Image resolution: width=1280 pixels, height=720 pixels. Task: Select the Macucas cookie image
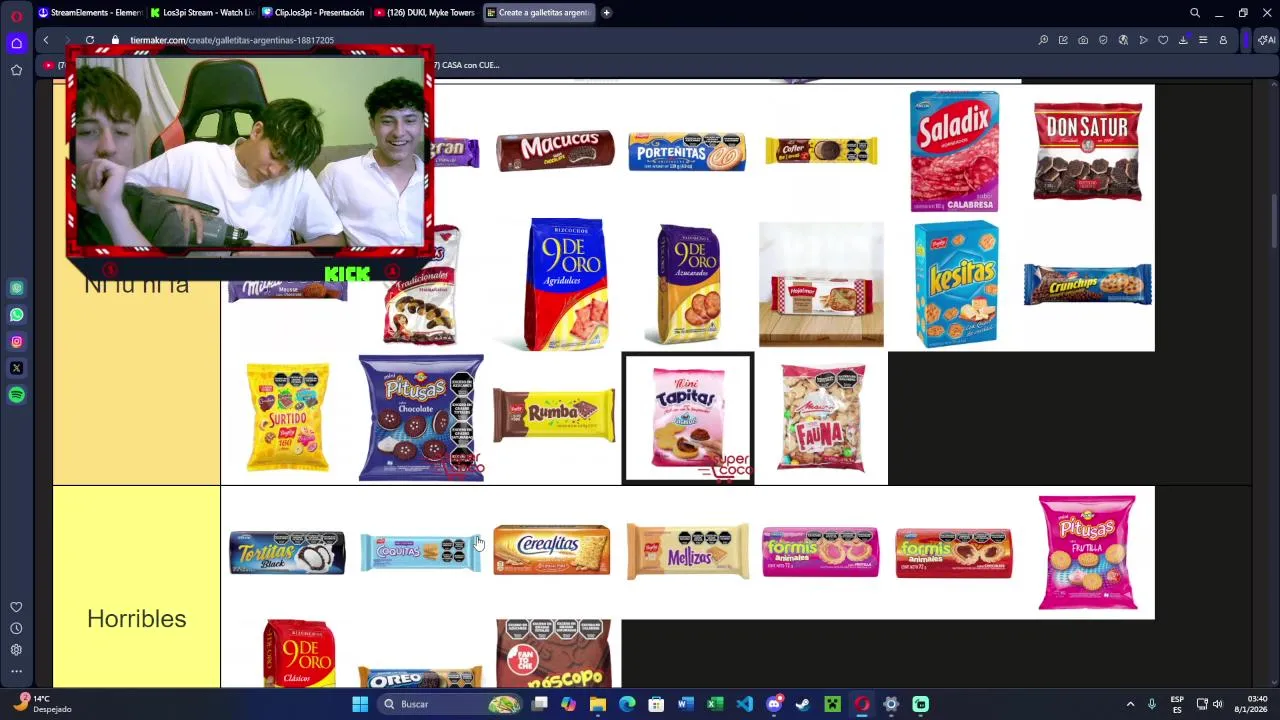[x=555, y=151]
